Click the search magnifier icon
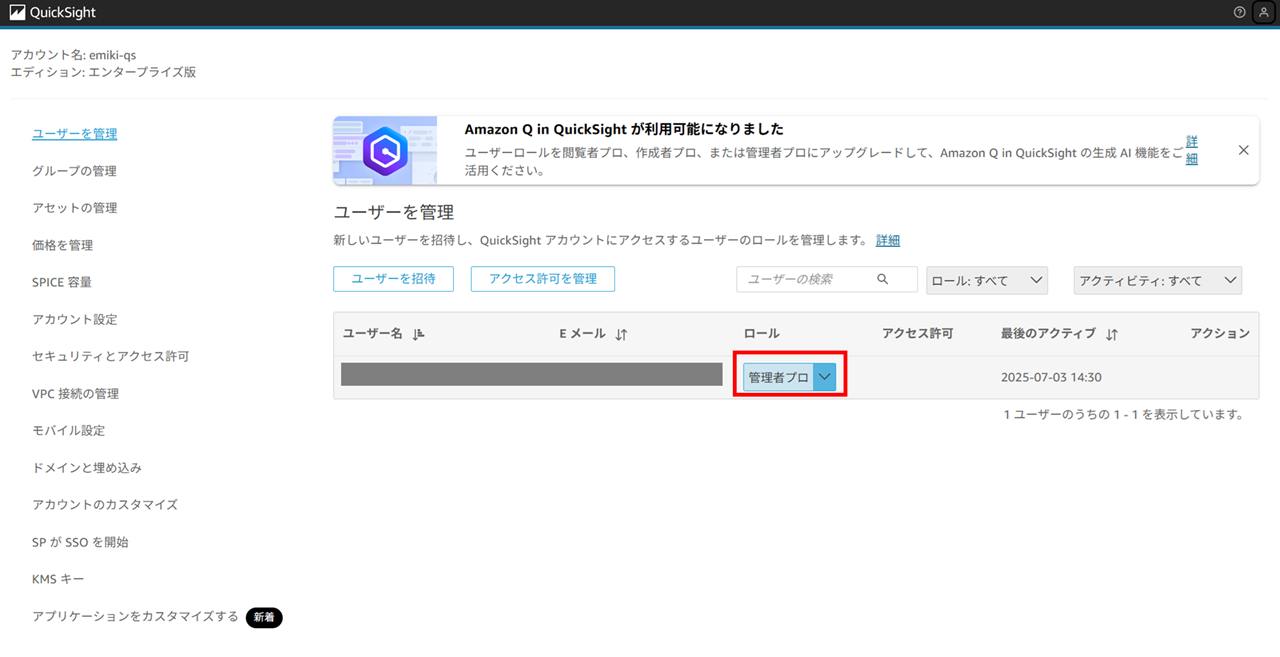 [882, 279]
